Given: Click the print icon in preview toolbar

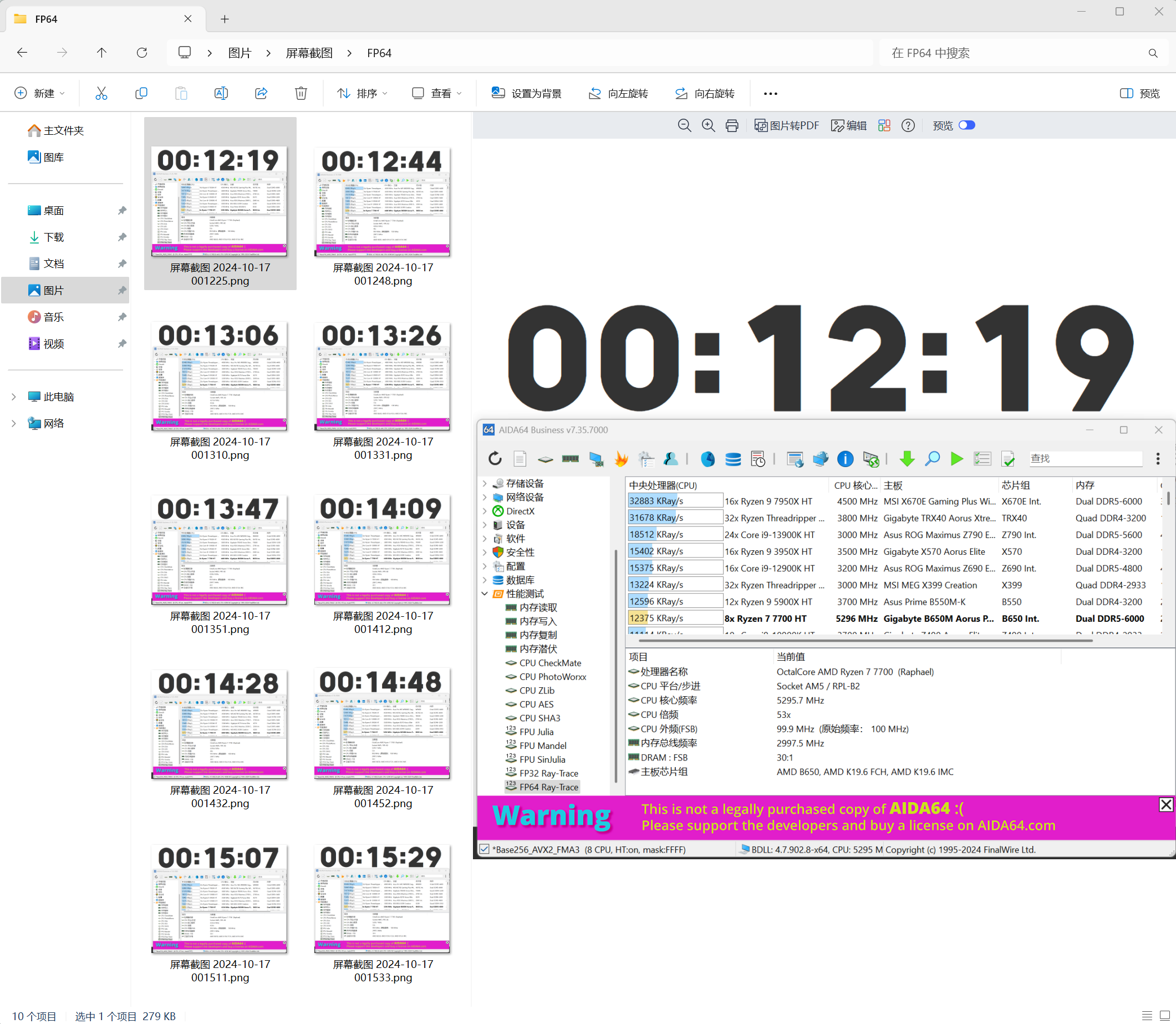Looking at the screenshot, I should [x=732, y=126].
